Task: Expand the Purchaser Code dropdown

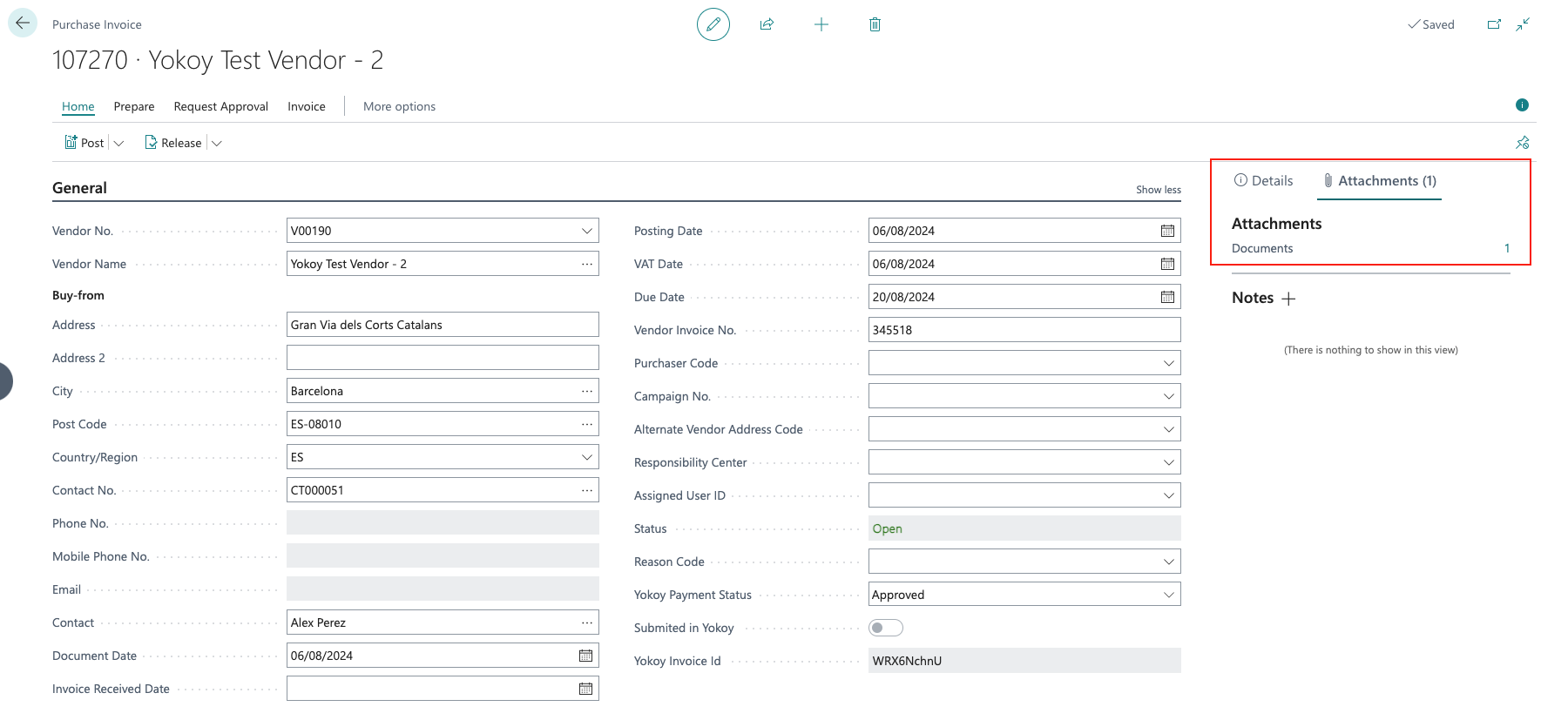Action: click(1169, 363)
